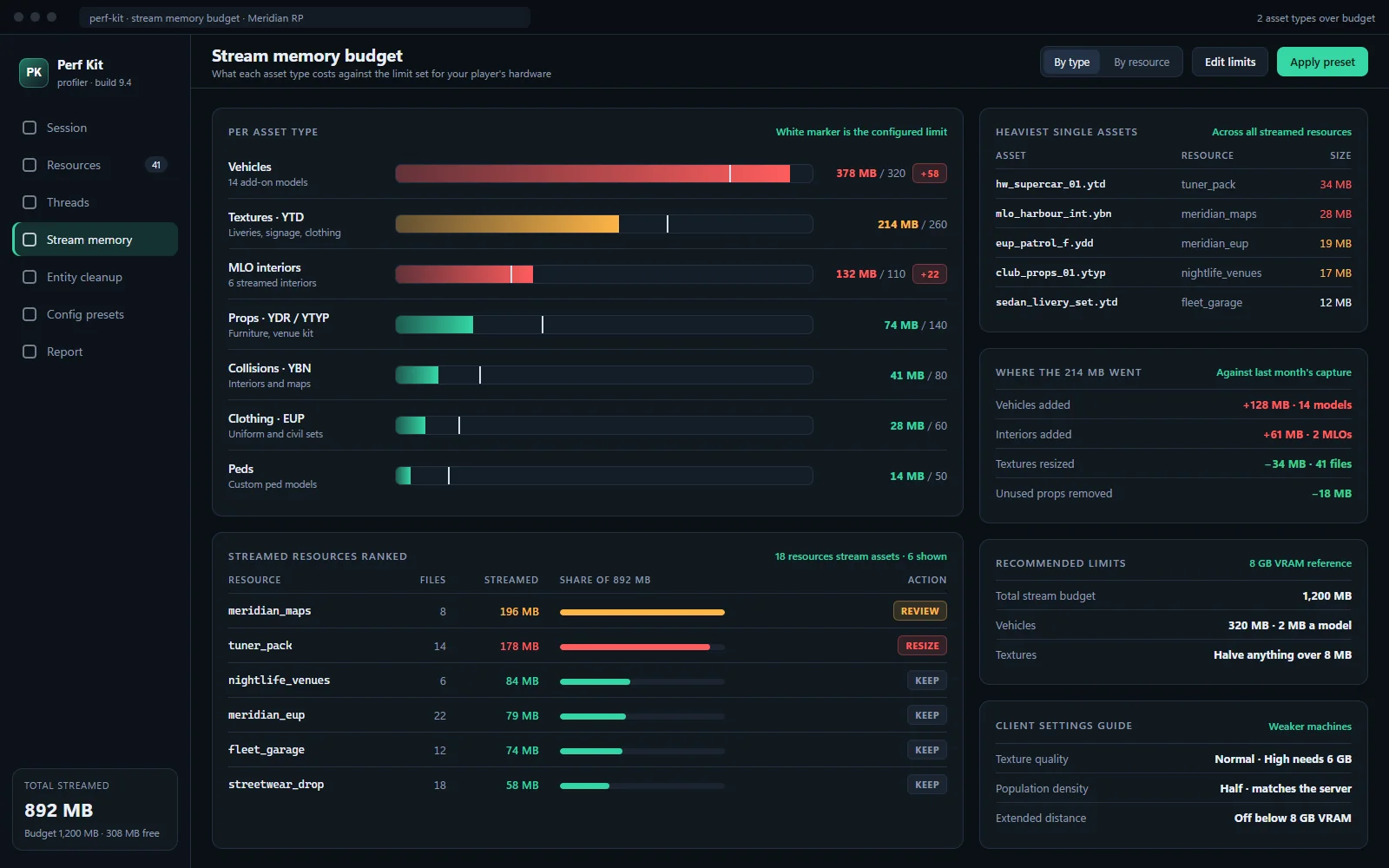Click the Report sidebar icon
Viewport: 1389px width, 868px height.
tap(30, 352)
